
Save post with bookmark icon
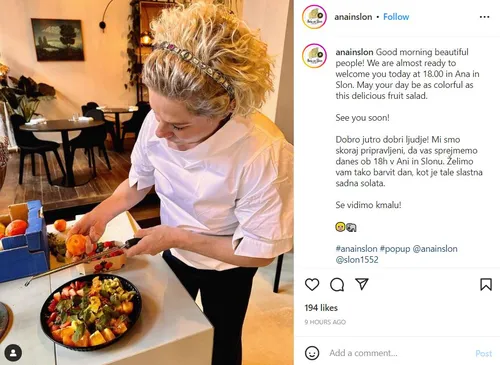(x=486, y=284)
